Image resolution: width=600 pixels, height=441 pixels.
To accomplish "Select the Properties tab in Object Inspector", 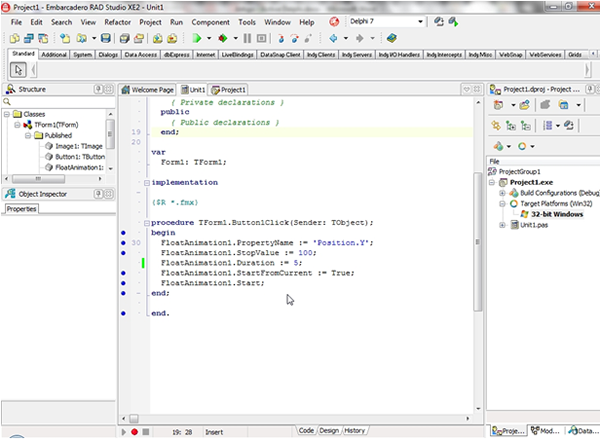I will pos(21,209).
